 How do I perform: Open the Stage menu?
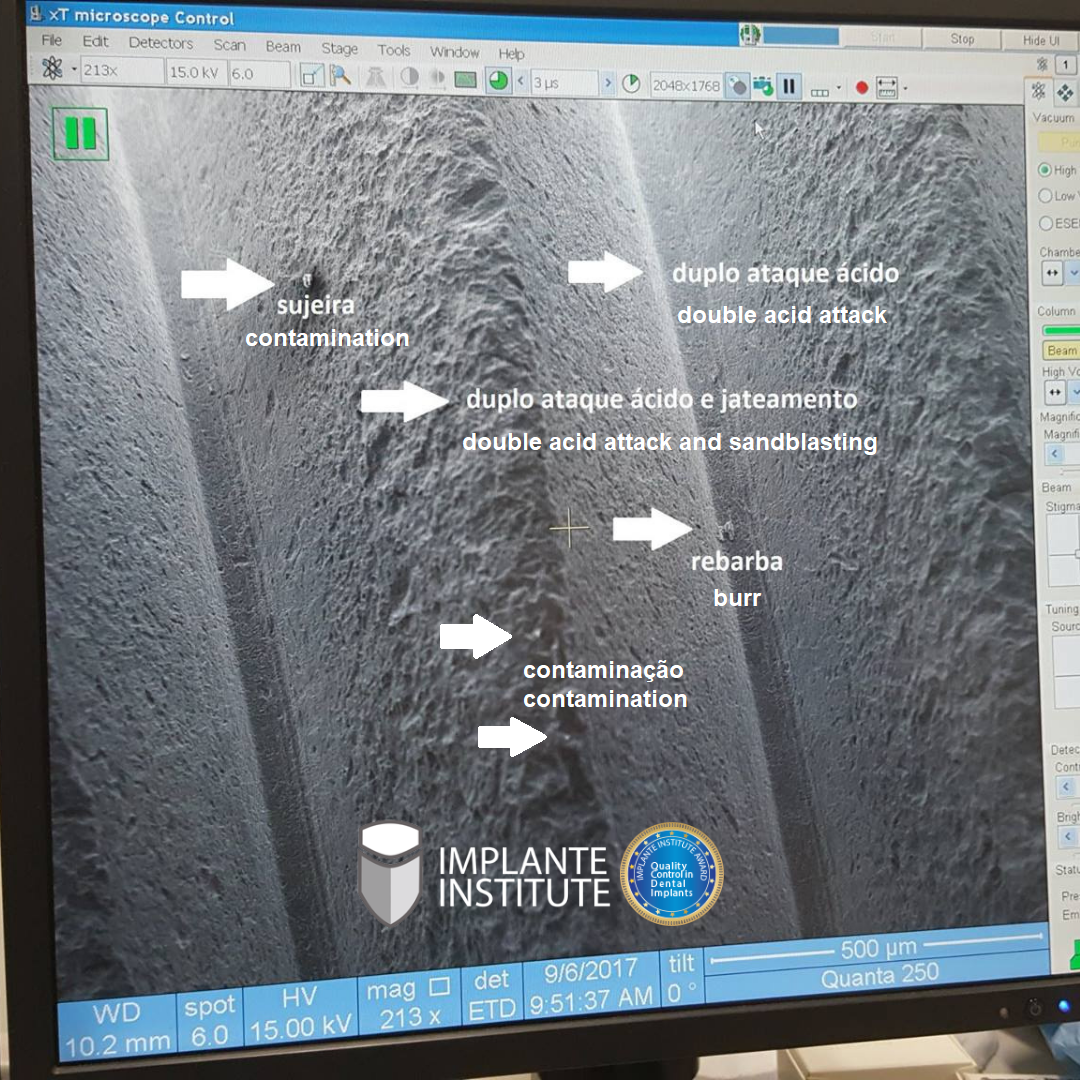339,48
